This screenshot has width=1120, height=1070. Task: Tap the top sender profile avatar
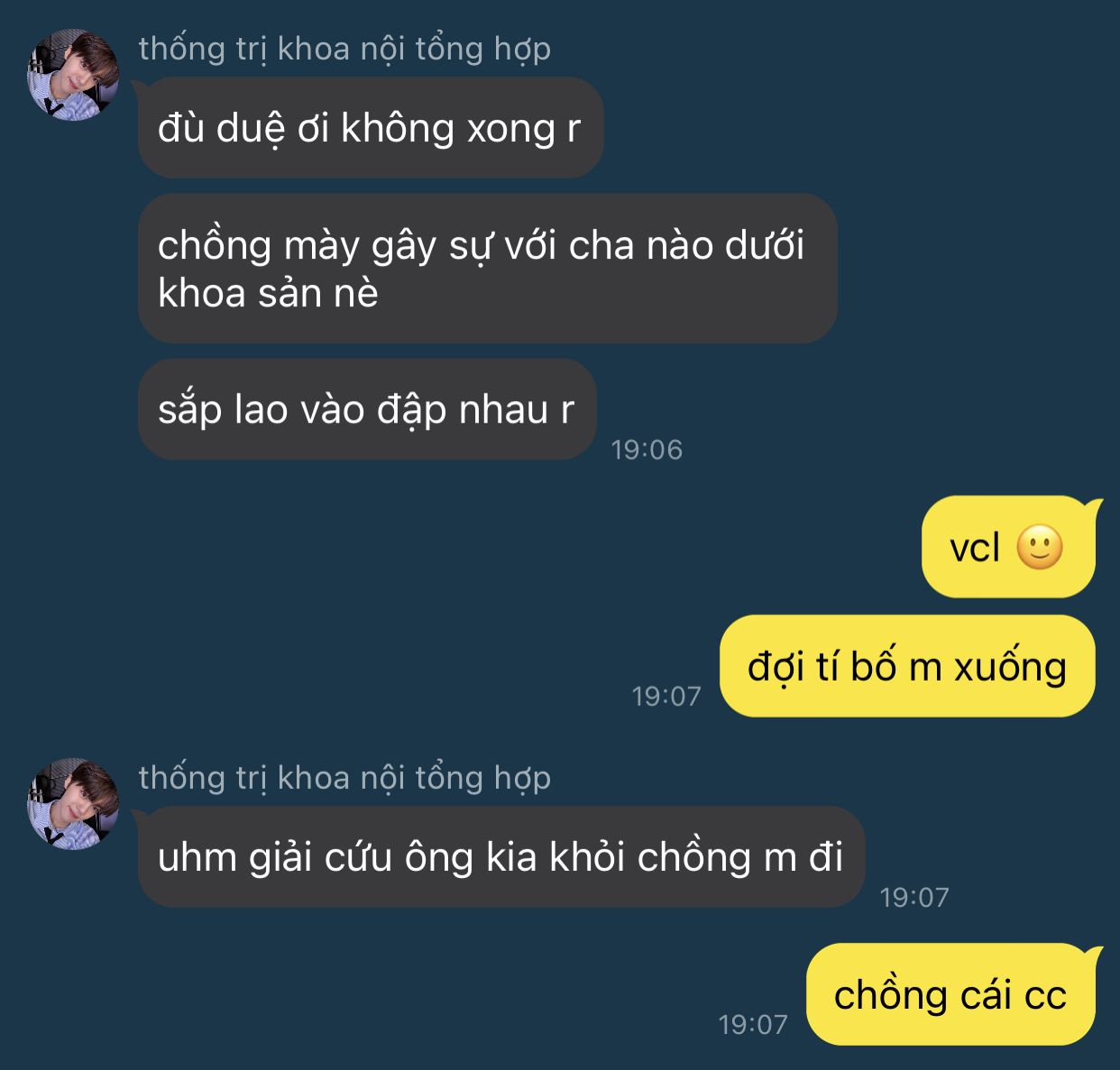73,75
